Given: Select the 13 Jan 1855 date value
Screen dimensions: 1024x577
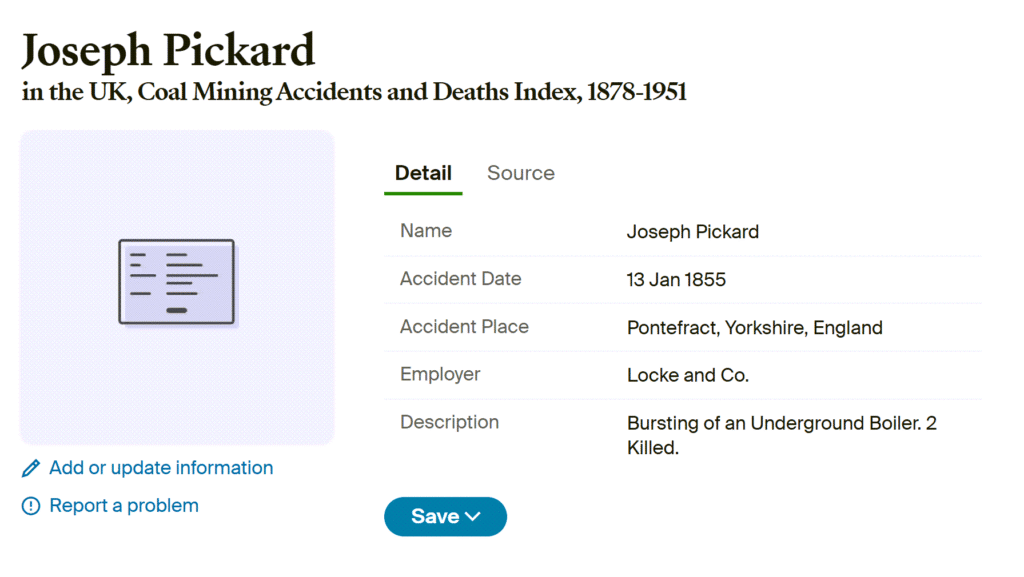Looking at the screenshot, I should coord(676,280).
